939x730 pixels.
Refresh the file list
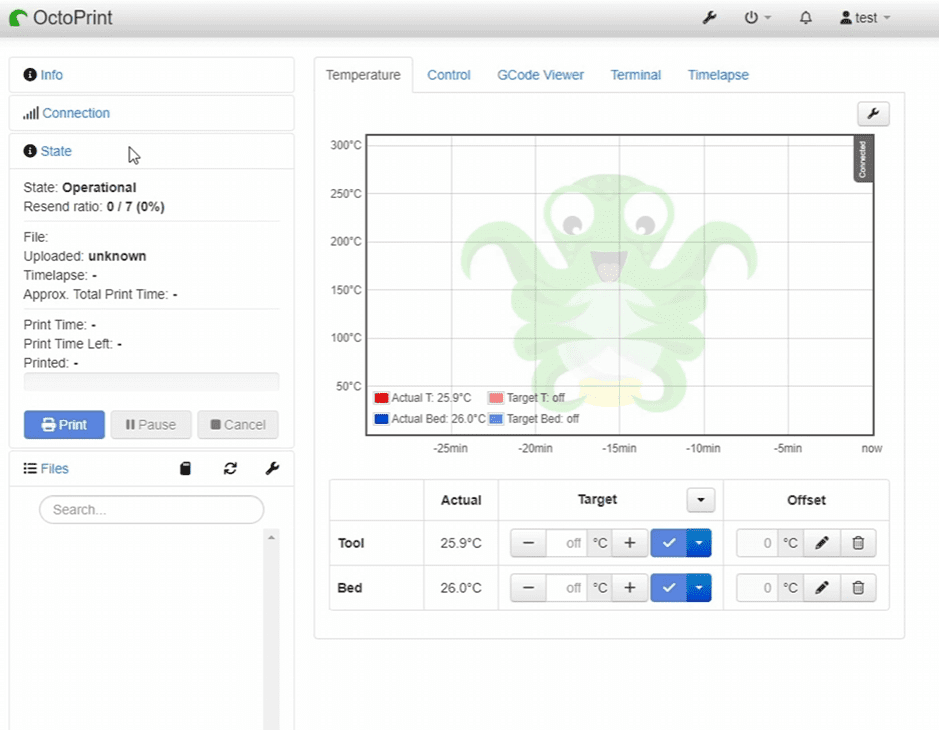click(x=230, y=468)
